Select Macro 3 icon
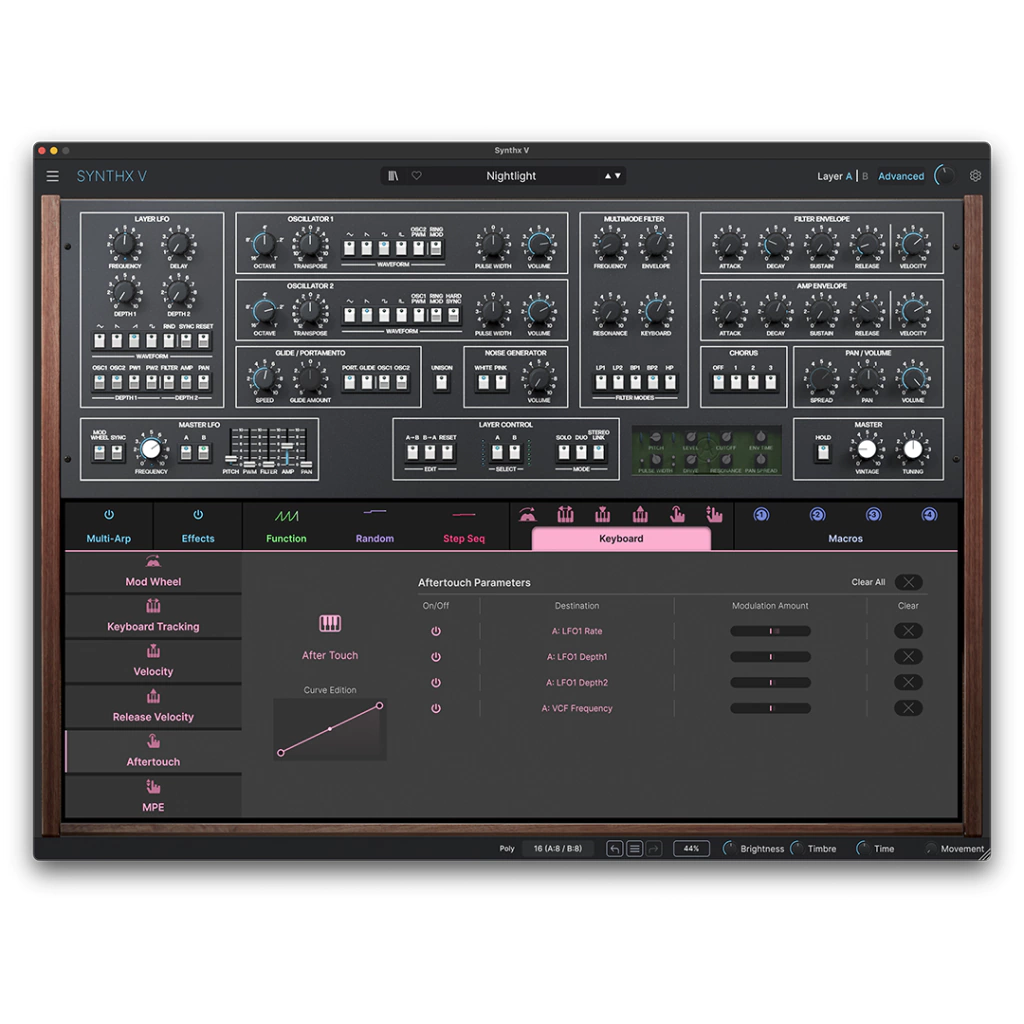Image resolution: width=1024 pixels, height=1024 pixels. pyautogui.click(x=873, y=515)
